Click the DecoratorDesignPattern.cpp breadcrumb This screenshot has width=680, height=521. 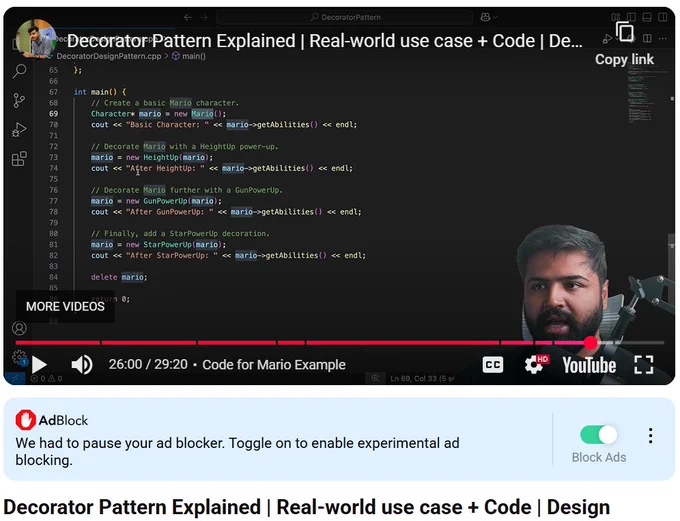(x=108, y=56)
